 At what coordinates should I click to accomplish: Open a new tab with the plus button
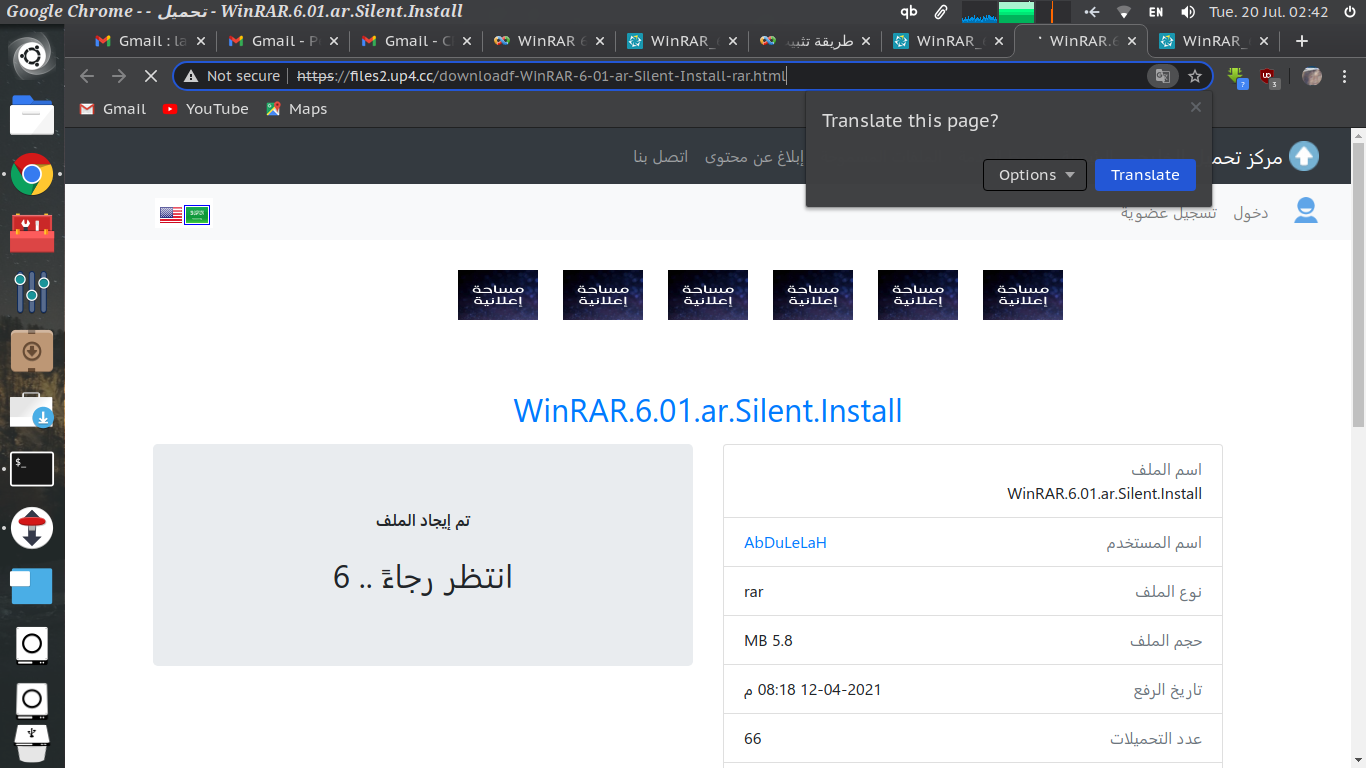click(1301, 41)
